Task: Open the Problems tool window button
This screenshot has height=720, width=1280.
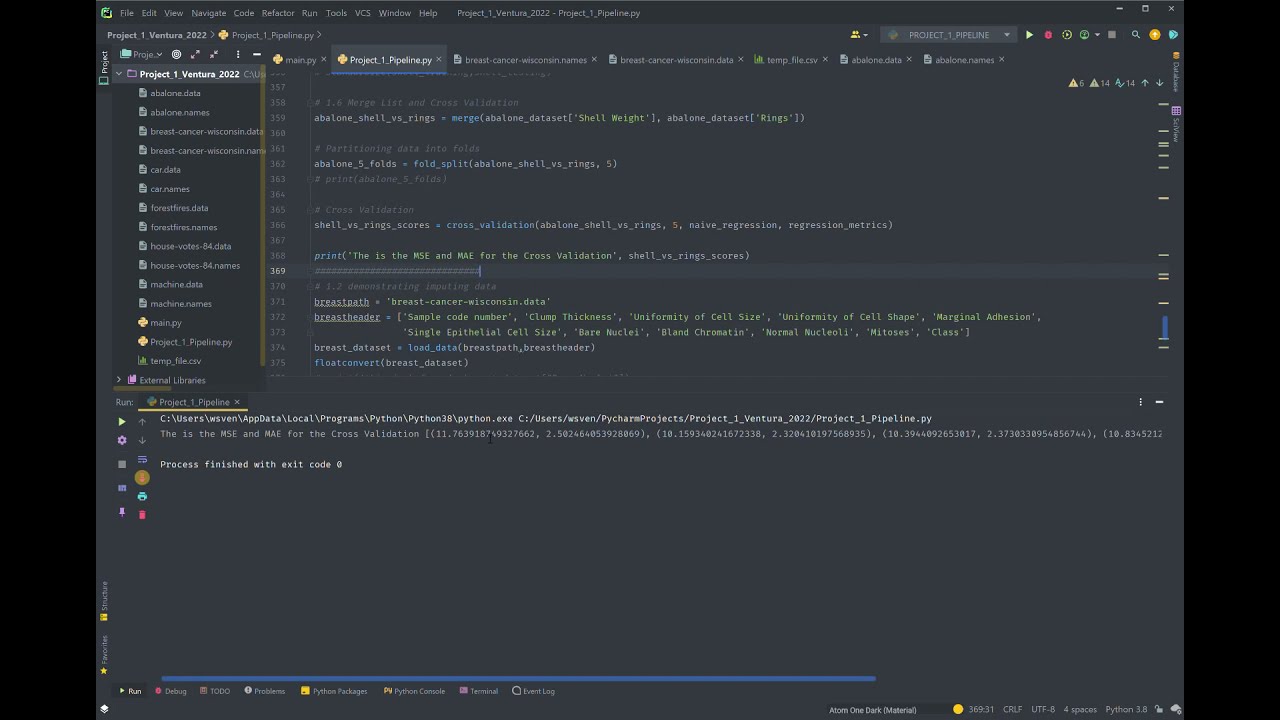Action: [264, 691]
